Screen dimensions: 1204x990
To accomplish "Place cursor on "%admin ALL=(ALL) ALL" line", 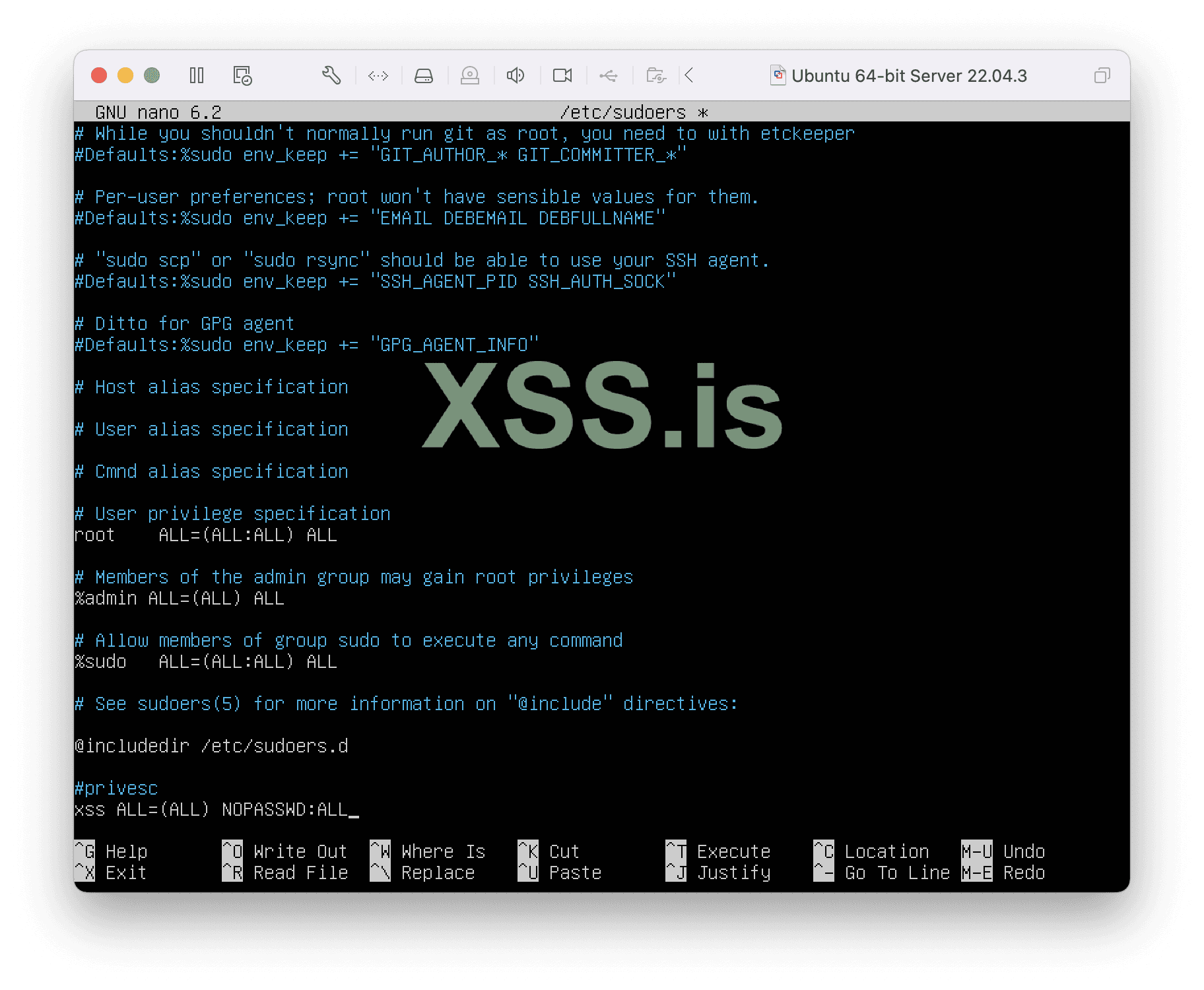I will (x=180, y=598).
